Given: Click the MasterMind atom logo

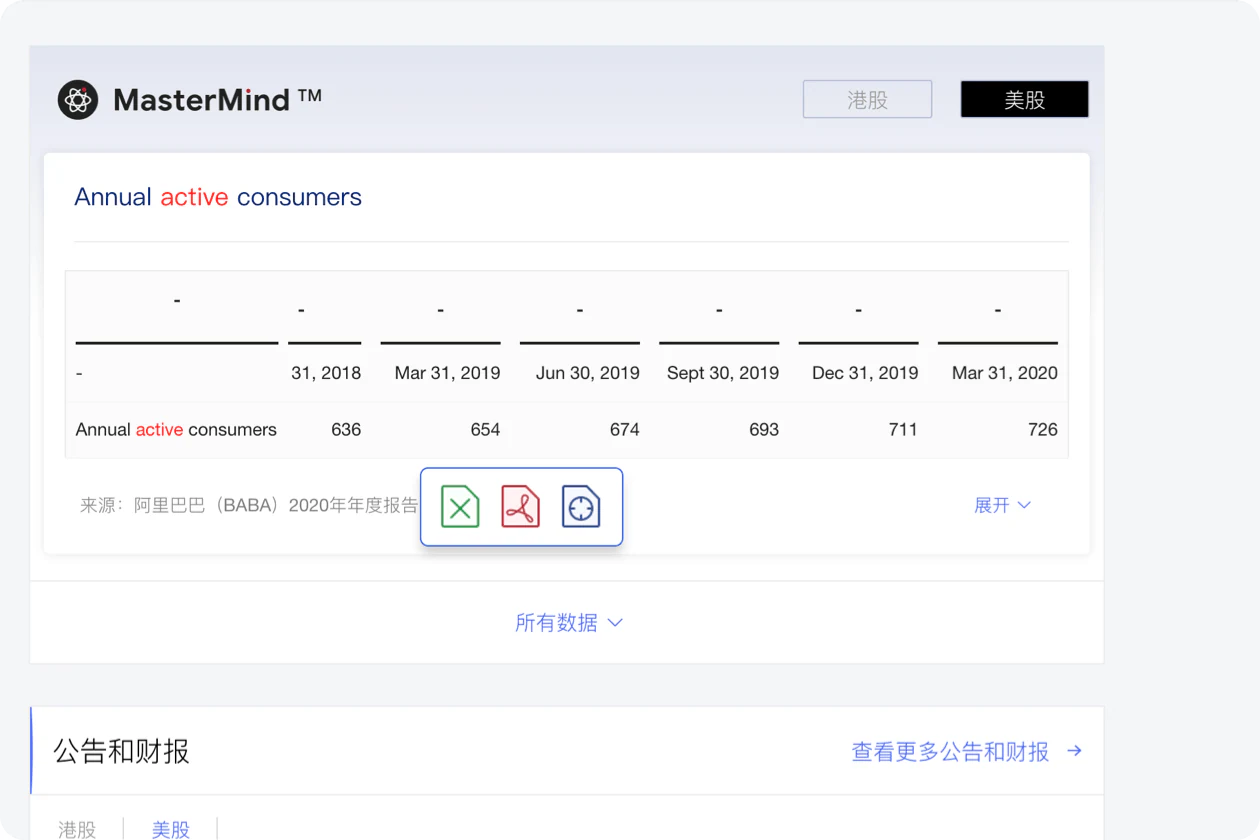Looking at the screenshot, I should (78, 100).
